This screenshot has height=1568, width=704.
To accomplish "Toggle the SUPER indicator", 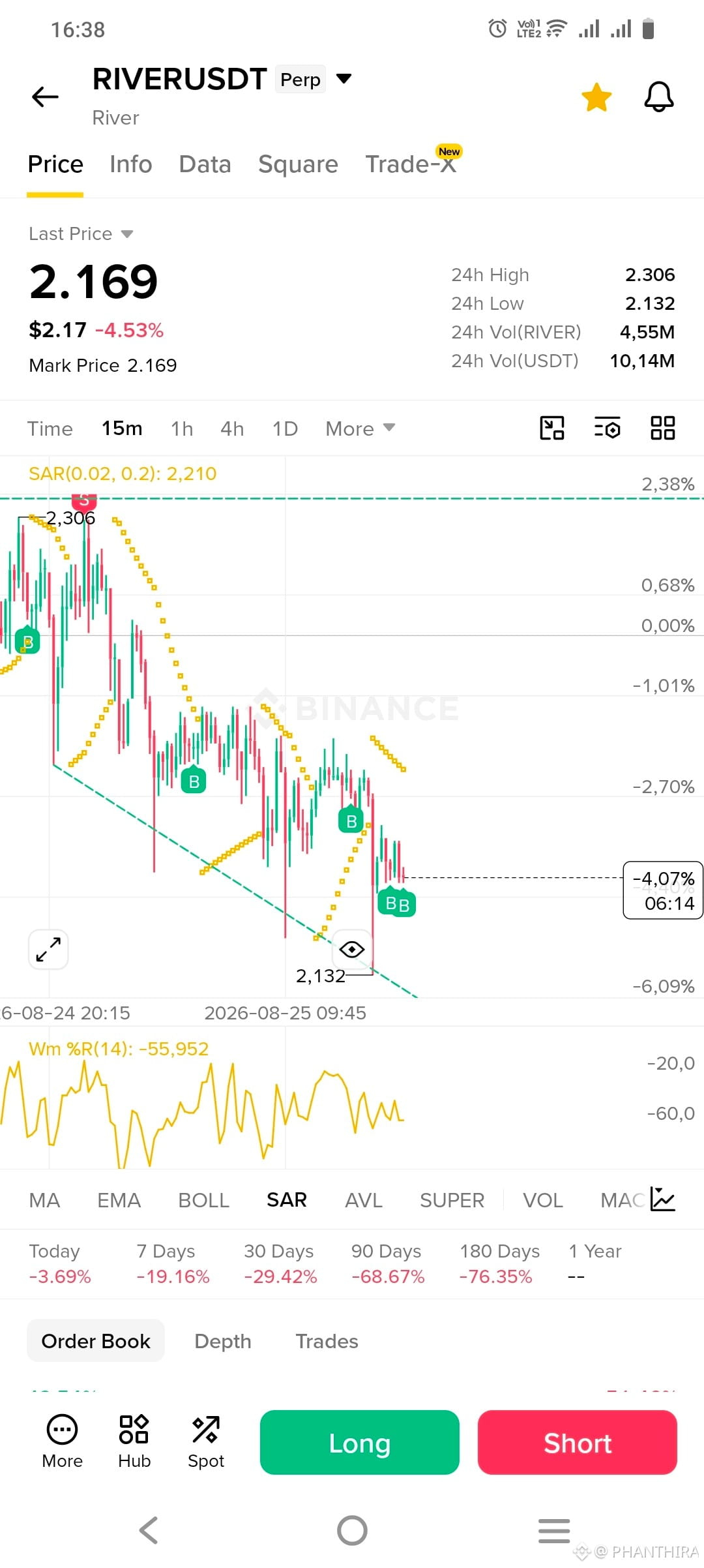I will tap(452, 1200).
